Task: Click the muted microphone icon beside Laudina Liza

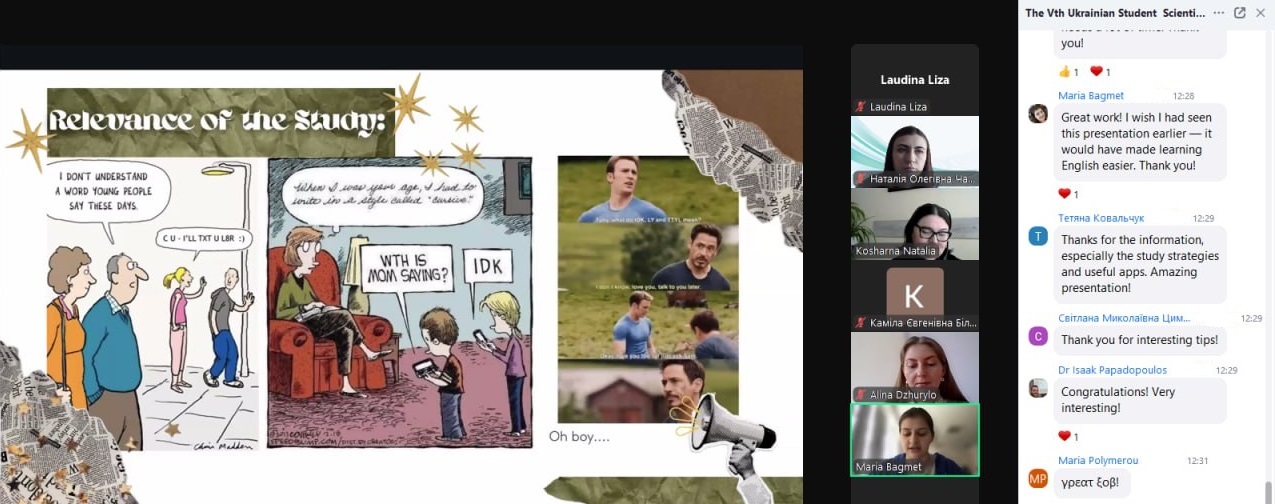Action: (859, 106)
